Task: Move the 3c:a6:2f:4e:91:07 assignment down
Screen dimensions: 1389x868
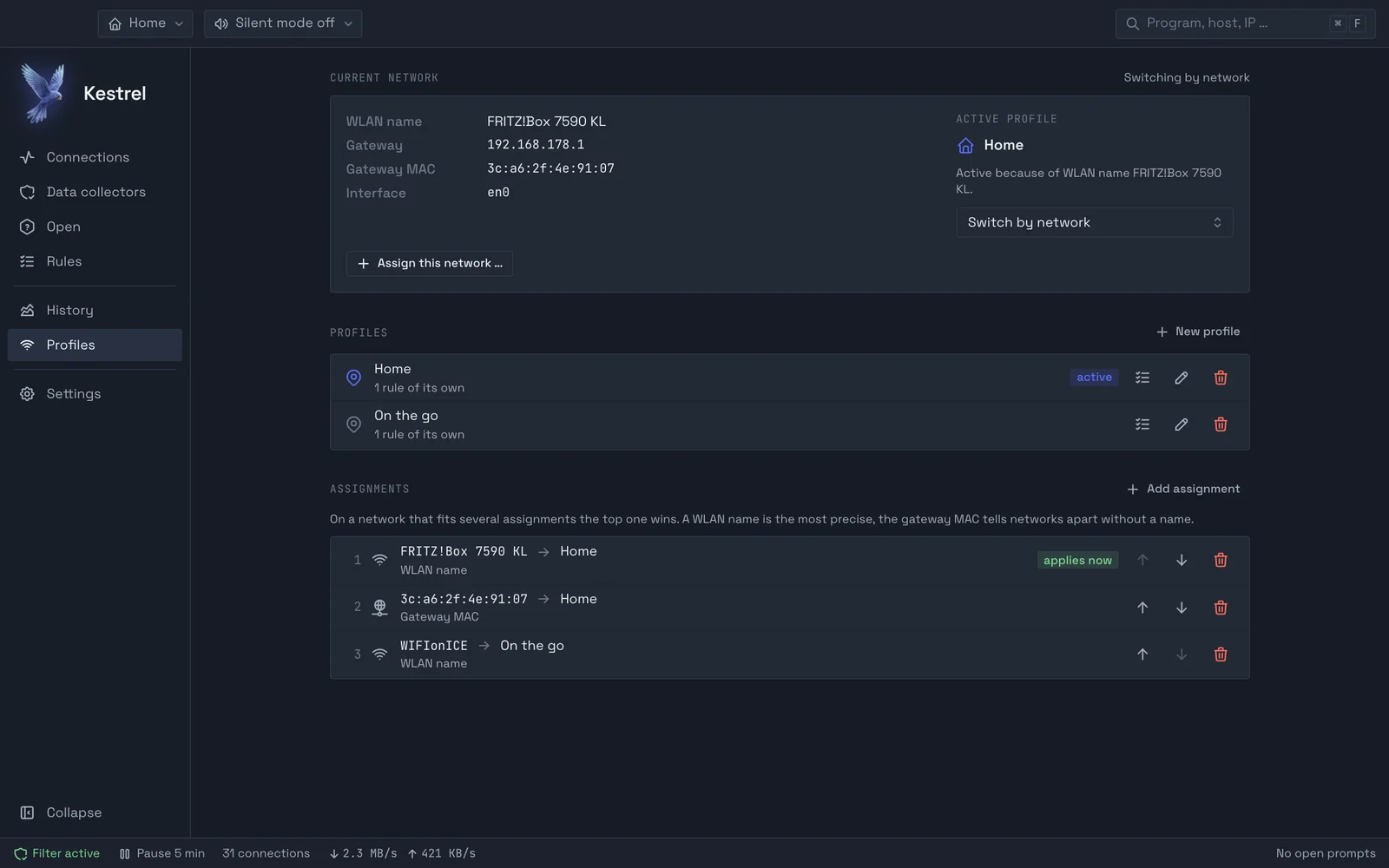Action: 1182,608
